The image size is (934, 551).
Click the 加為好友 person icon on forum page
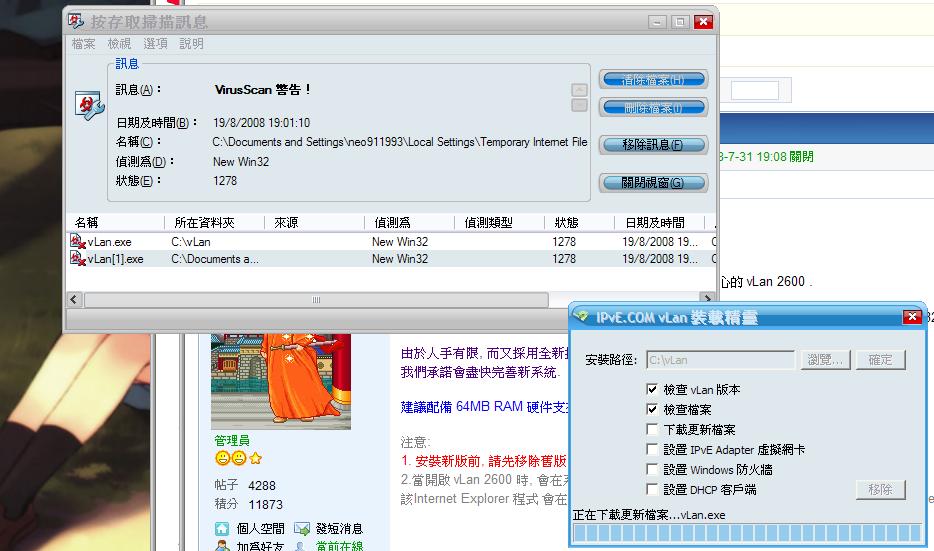(x=222, y=545)
